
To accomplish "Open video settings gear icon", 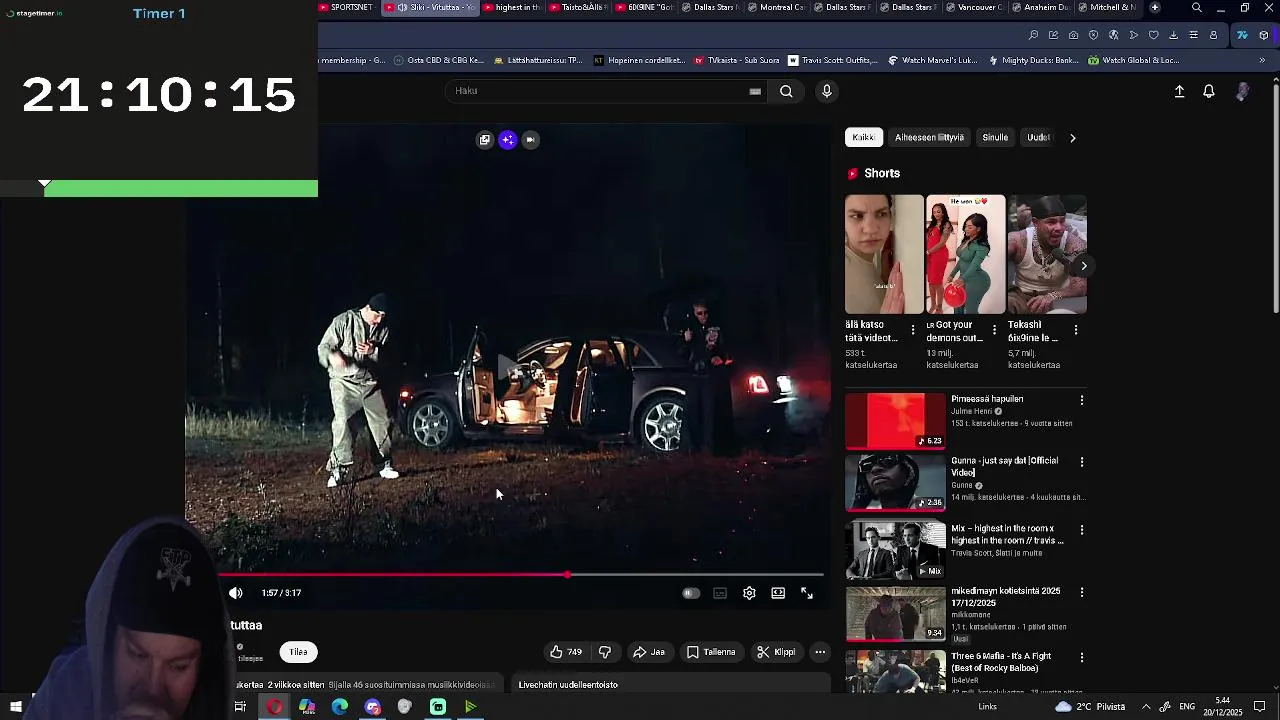I will [x=749, y=593].
